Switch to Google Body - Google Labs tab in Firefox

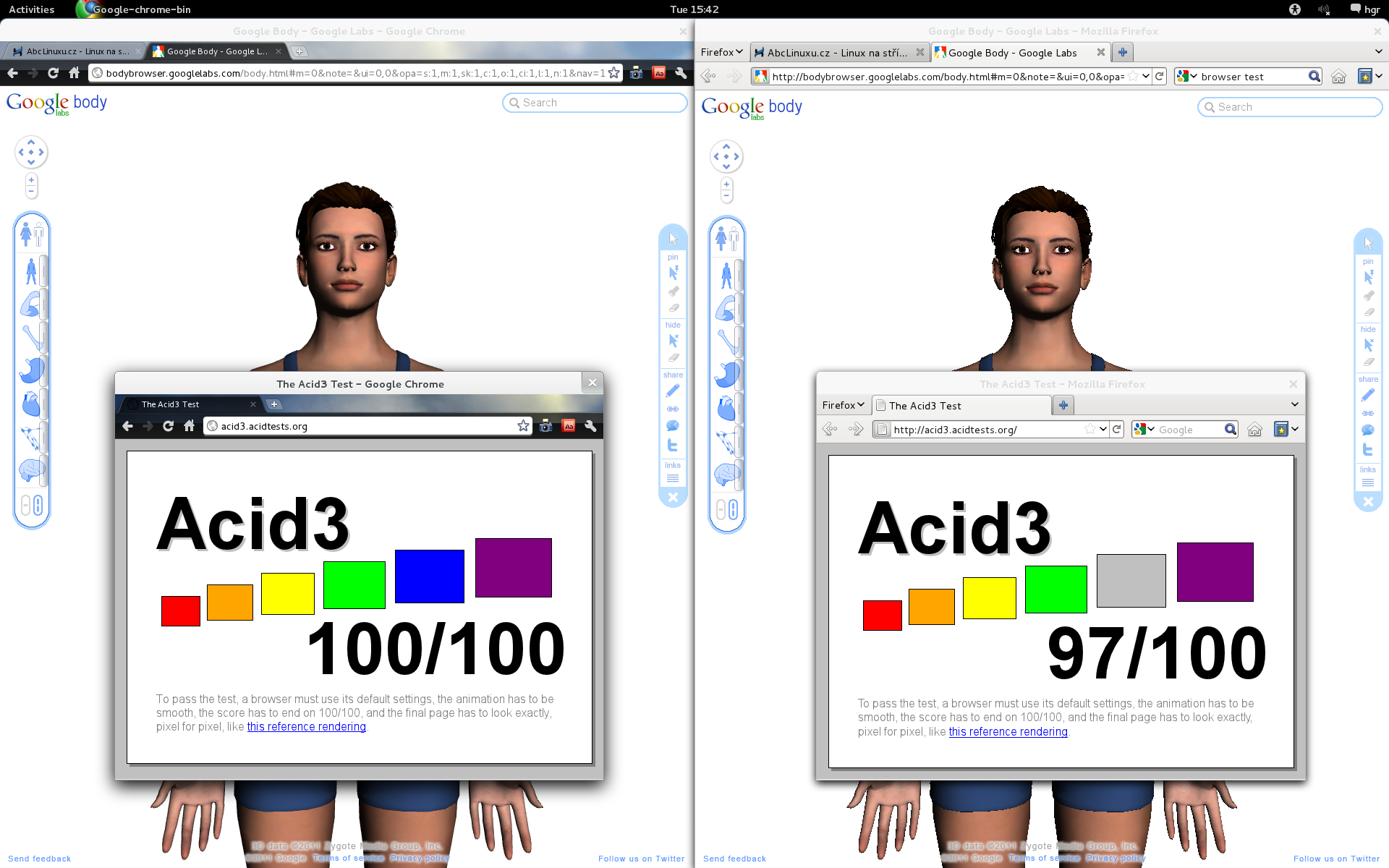[1021, 52]
